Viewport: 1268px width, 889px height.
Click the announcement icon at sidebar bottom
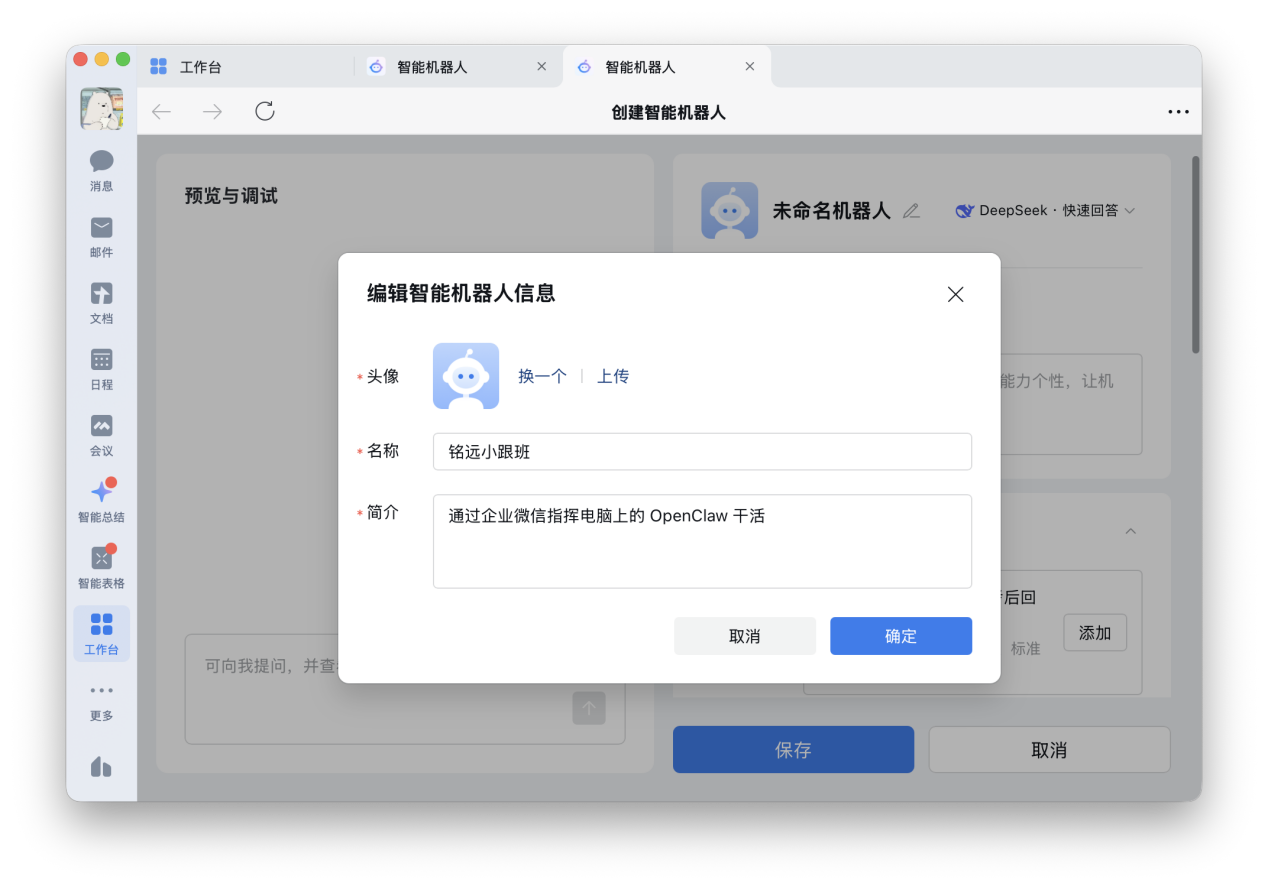point(101,766)
